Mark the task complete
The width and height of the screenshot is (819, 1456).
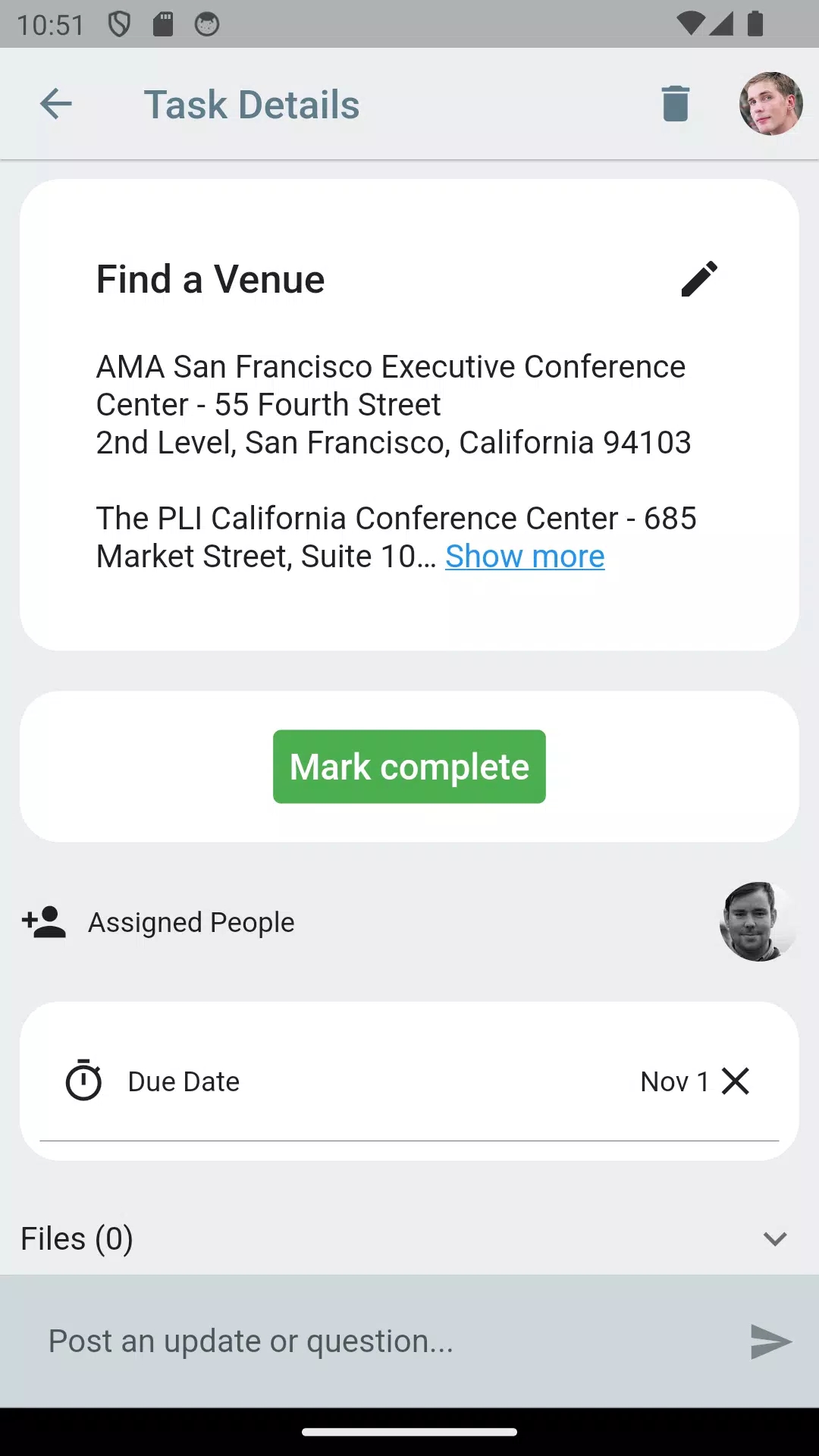[x=409, y=767]
